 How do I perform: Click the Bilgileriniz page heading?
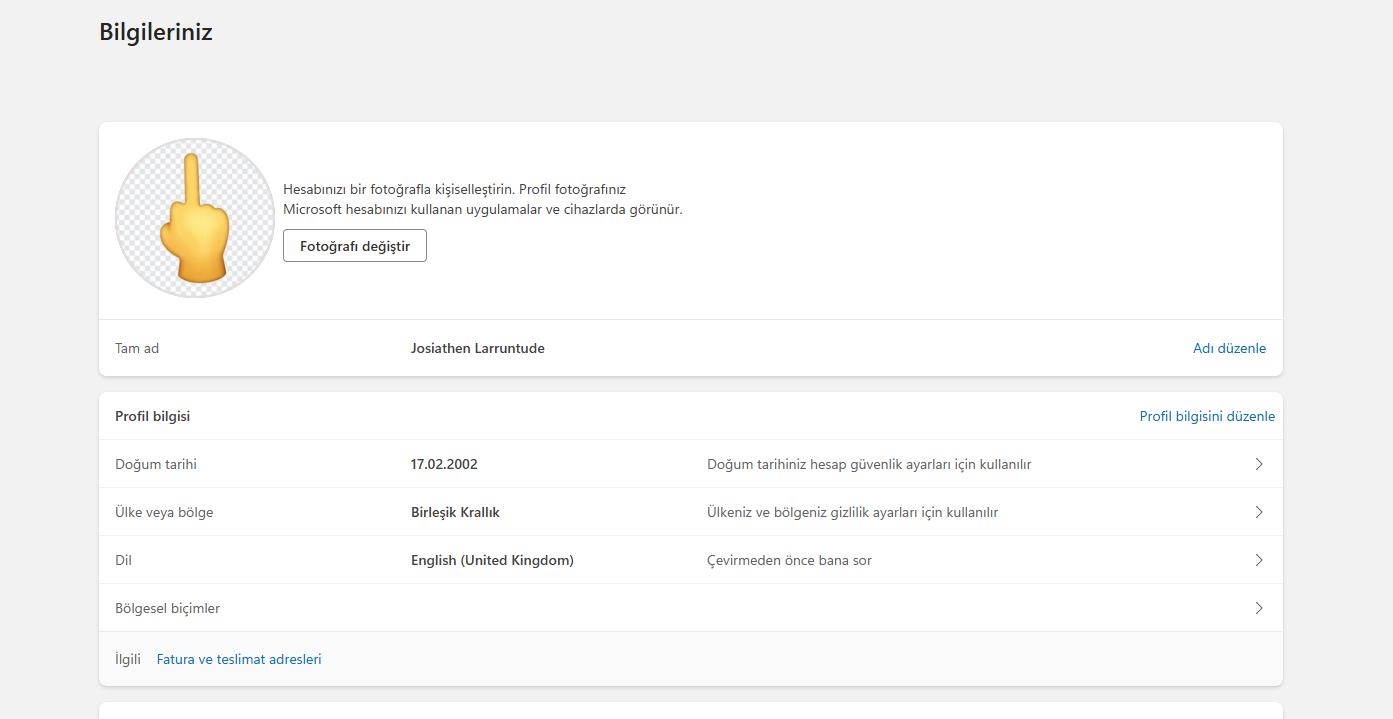point(156,32)
